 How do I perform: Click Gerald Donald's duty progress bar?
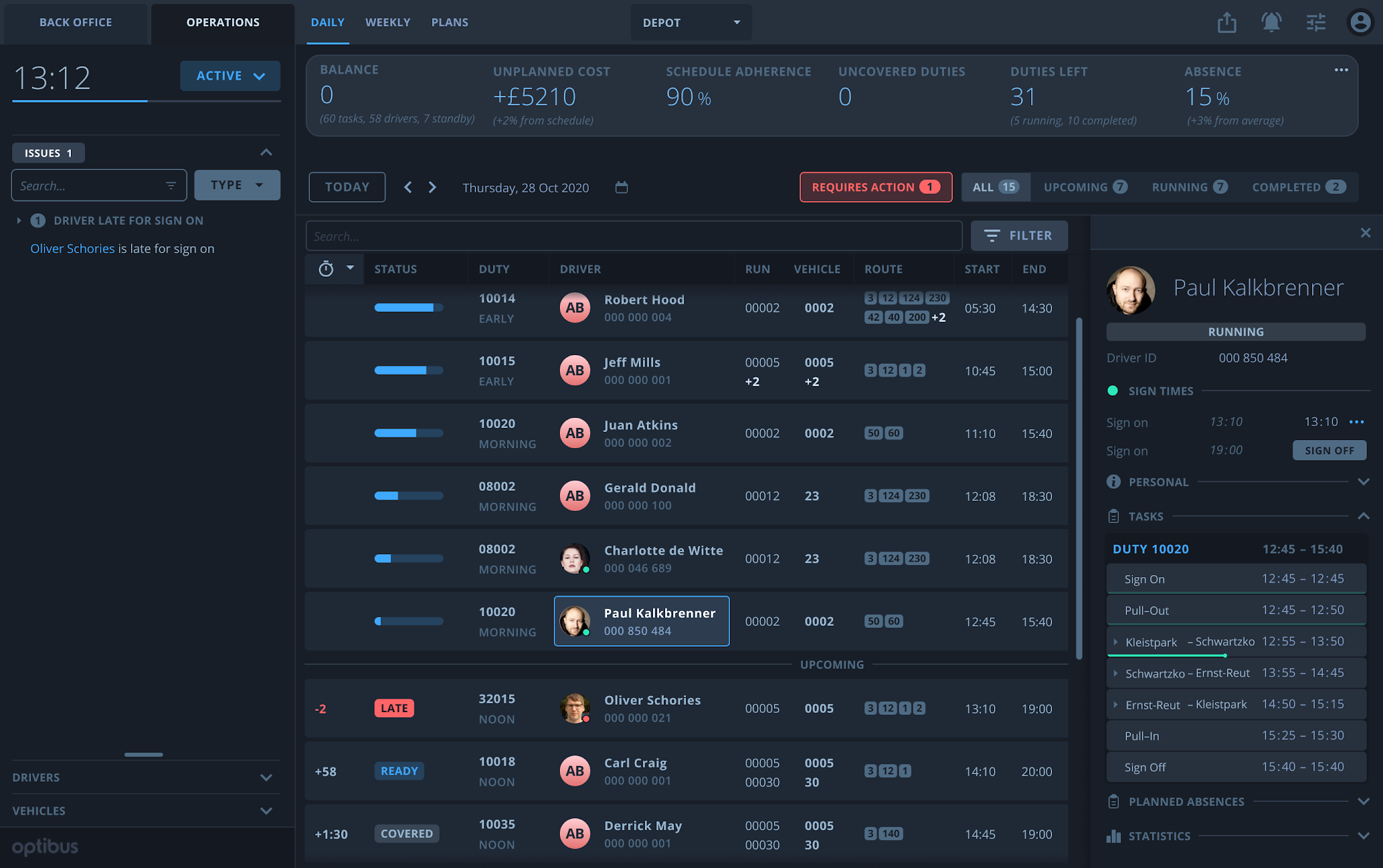[x=408, y=495]
